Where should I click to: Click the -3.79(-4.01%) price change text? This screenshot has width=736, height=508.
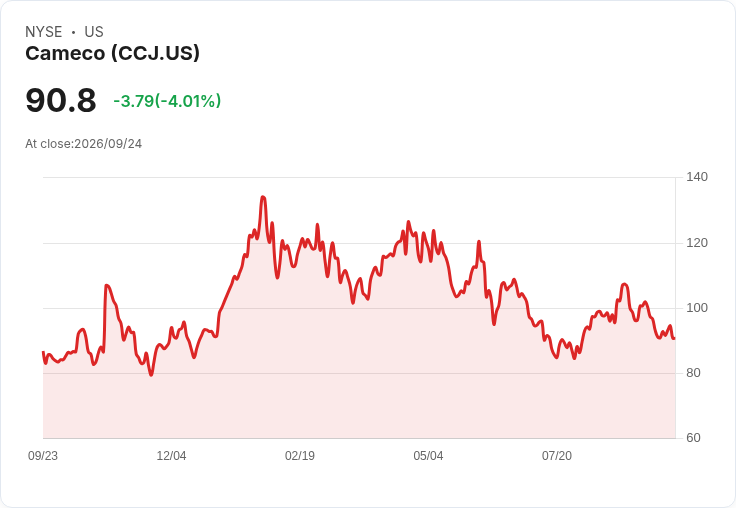[x=167, y=101]
